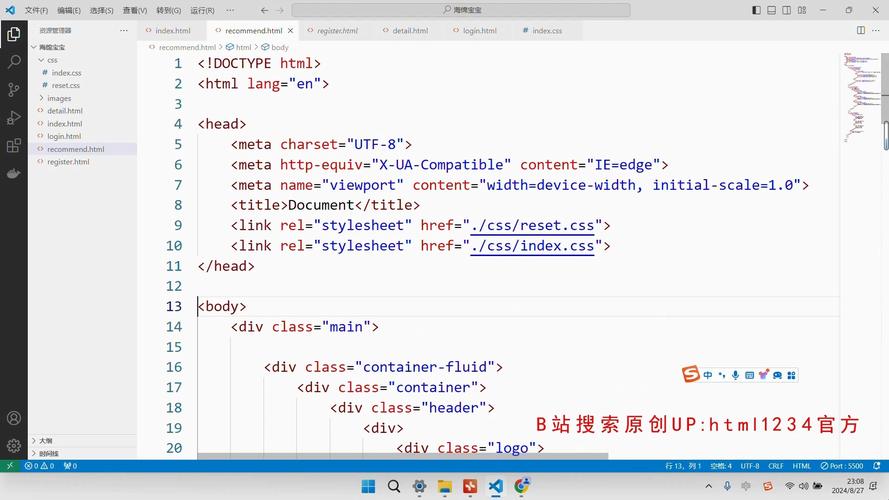Toggle primary side bar visibility
The height and width of the screenshot is (500, 889).
(756, 10)
